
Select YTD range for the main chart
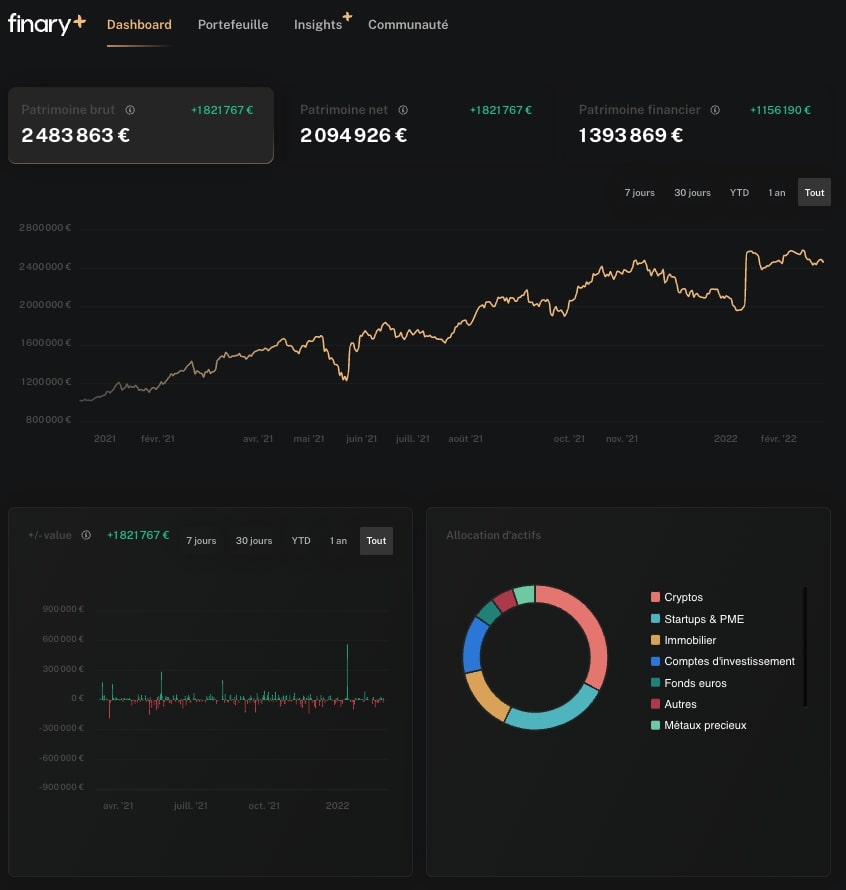(739, 192)
